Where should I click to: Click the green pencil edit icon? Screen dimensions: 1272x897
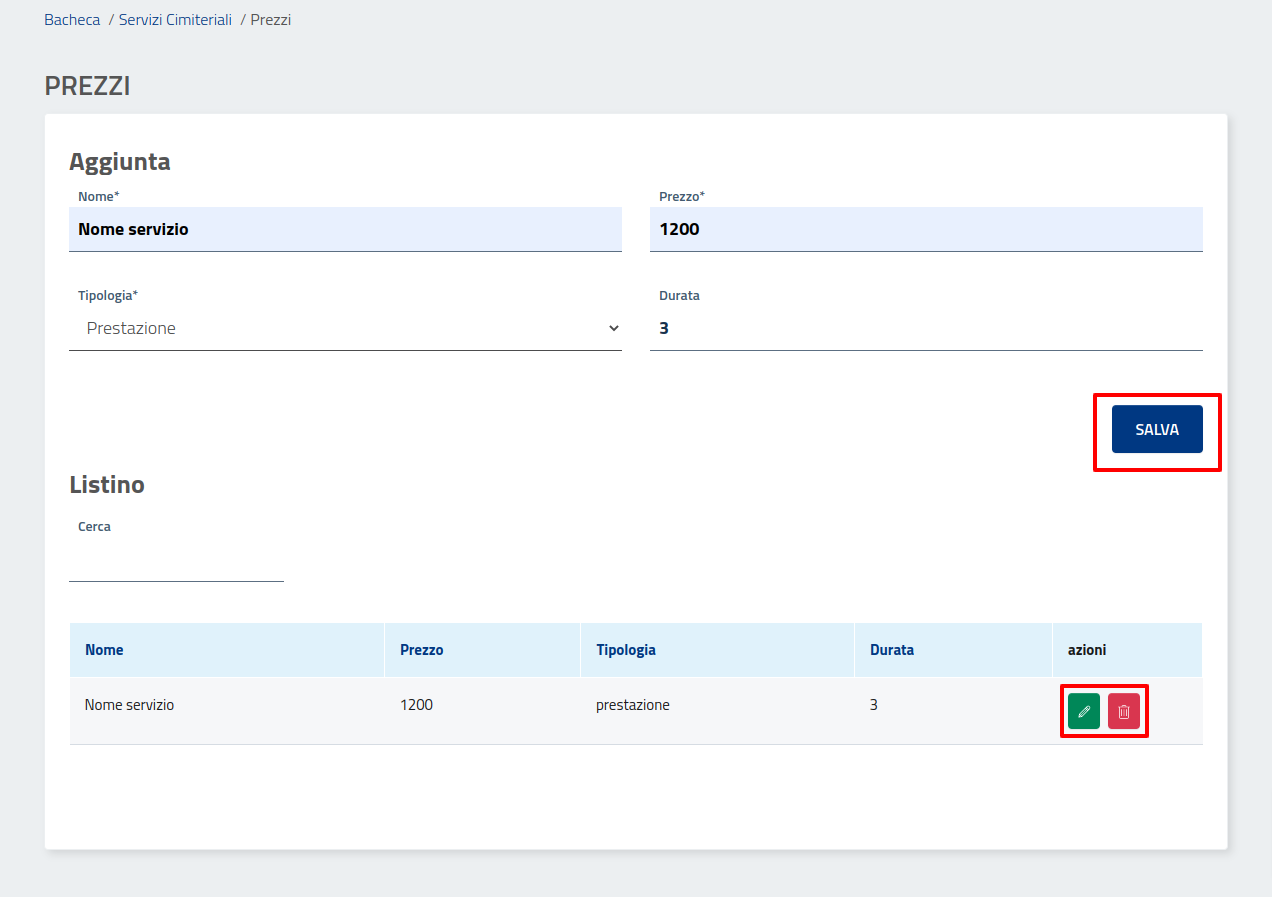coord(1083,711)
